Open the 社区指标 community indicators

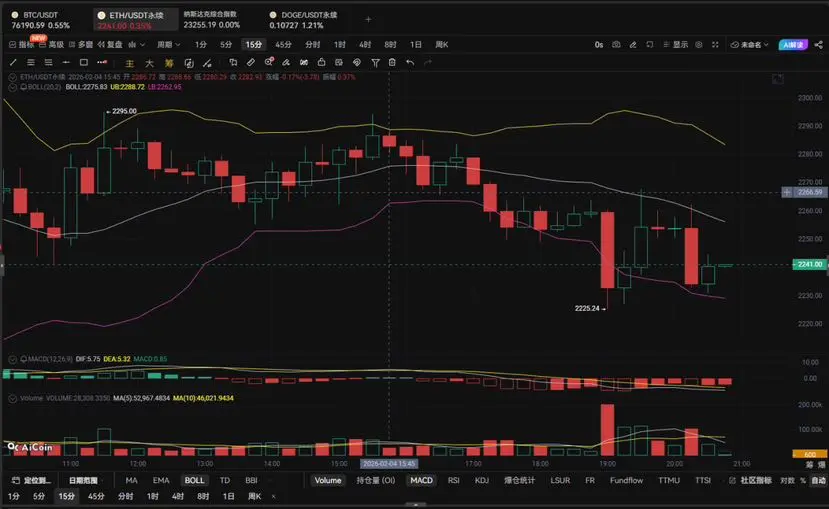[x=750, y=480]
